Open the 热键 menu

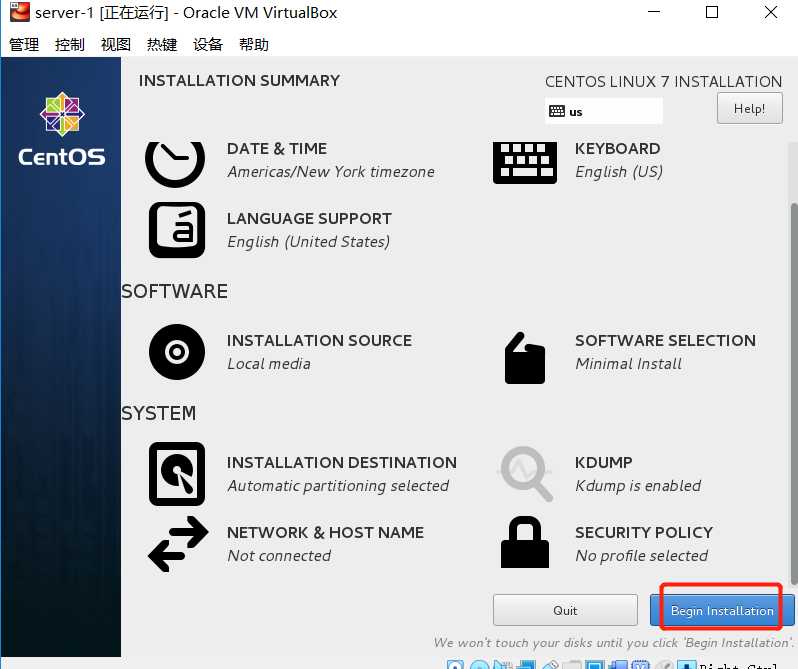[x=162, y=44]
